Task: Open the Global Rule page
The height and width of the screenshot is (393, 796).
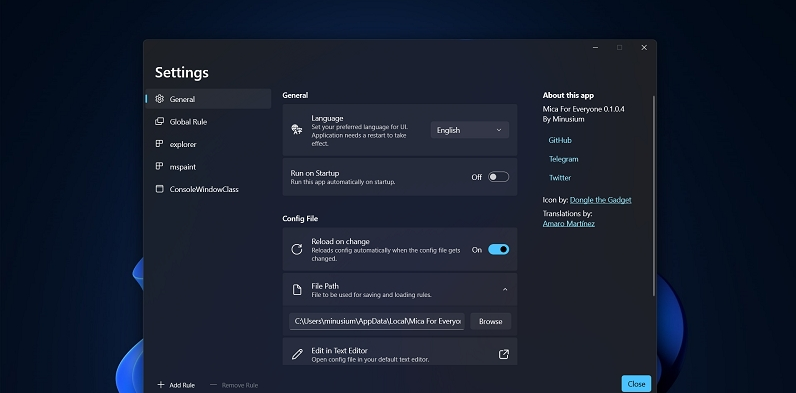Action: [x=208, y=121]
